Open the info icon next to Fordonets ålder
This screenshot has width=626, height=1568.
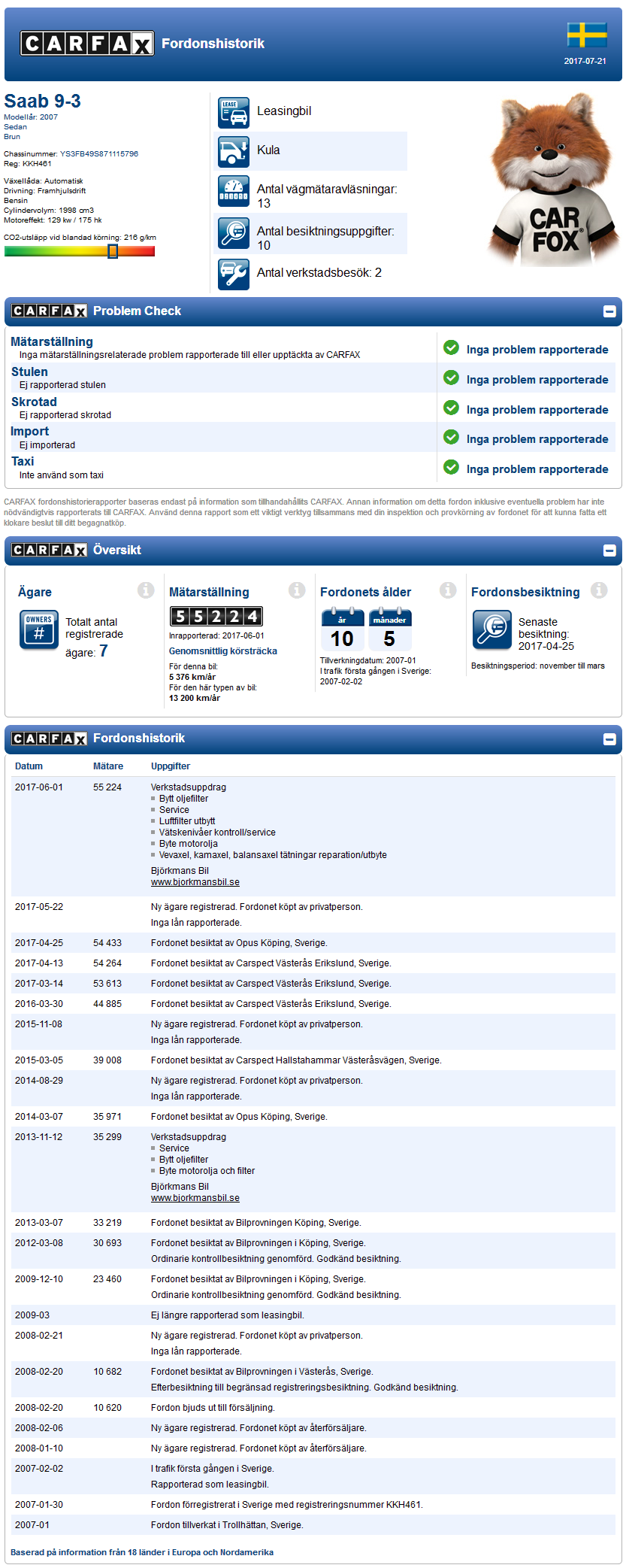pos(448,590)
